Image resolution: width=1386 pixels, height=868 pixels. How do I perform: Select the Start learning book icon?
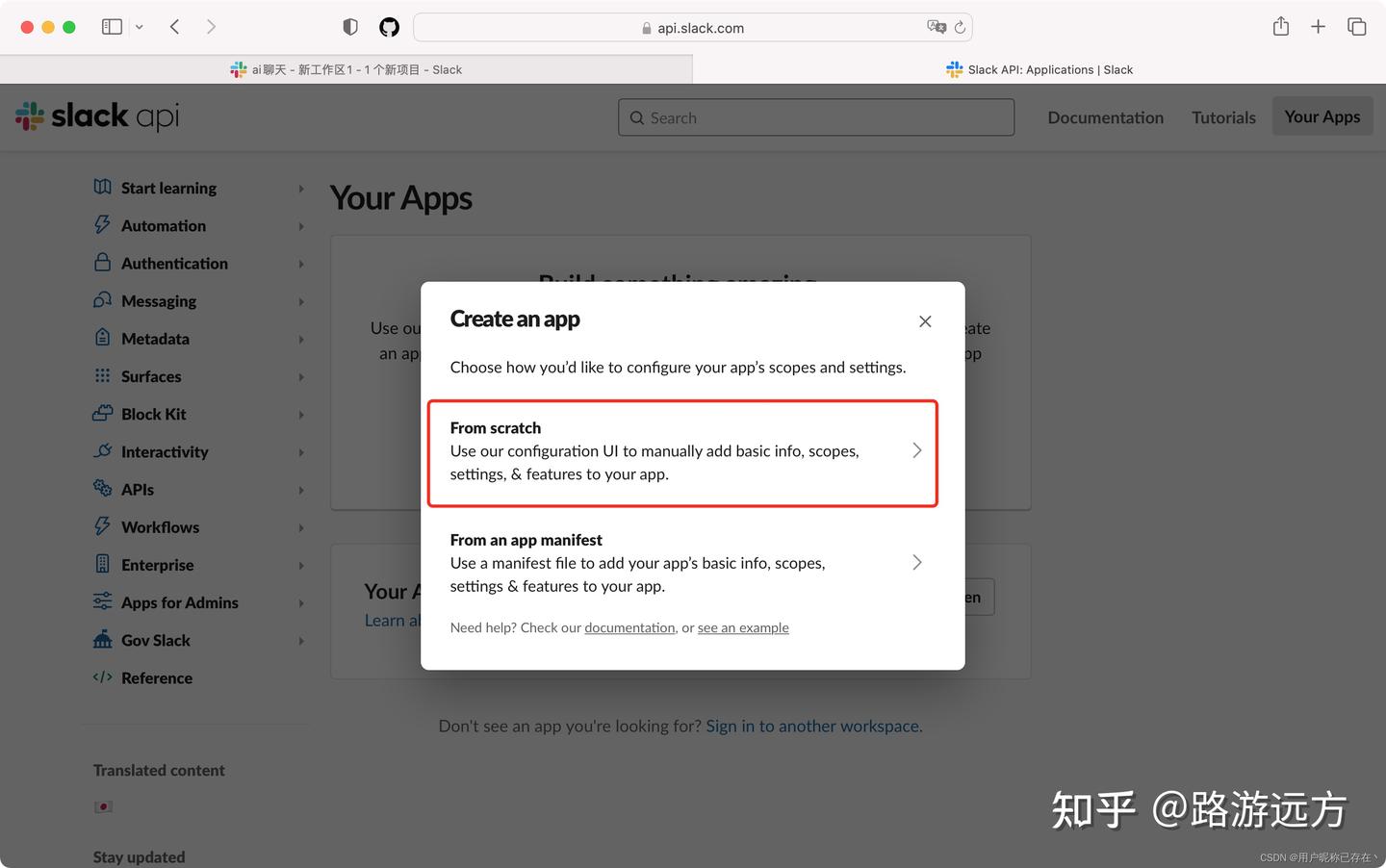(102, 187)
